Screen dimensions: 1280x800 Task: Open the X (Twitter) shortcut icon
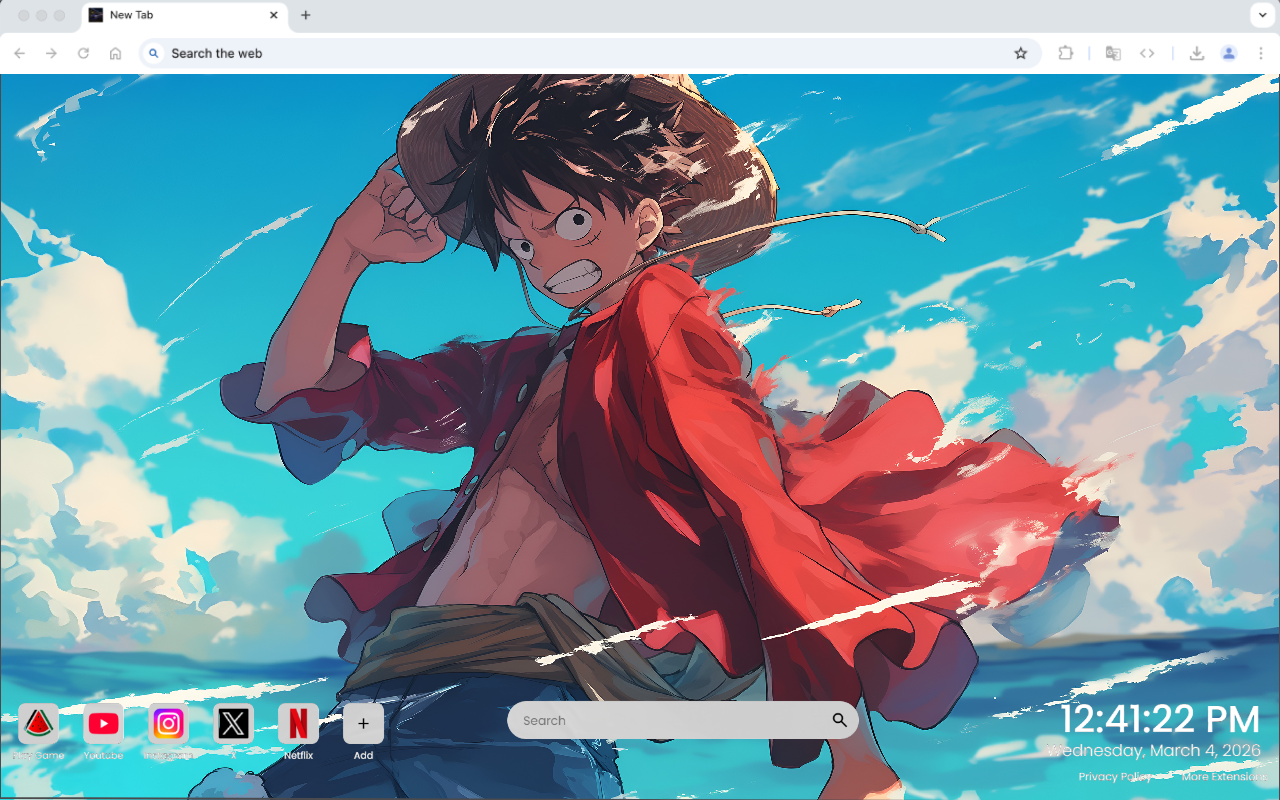click(233, 723)
